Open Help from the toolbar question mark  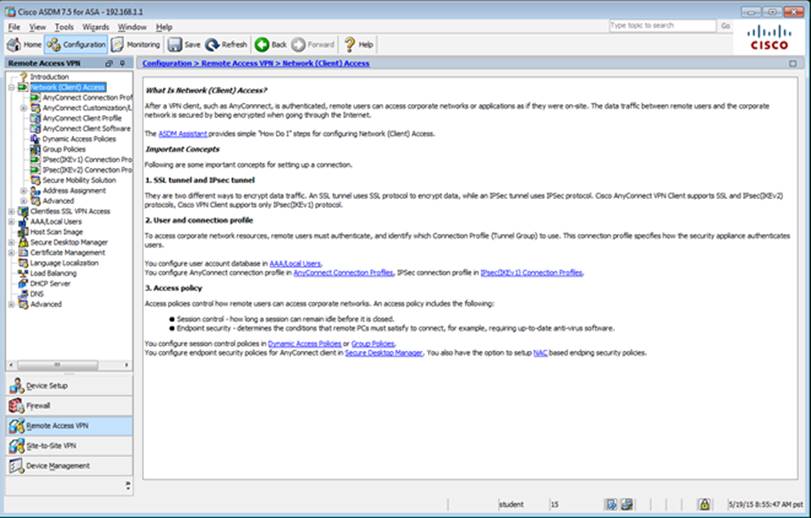coord(358,45)
